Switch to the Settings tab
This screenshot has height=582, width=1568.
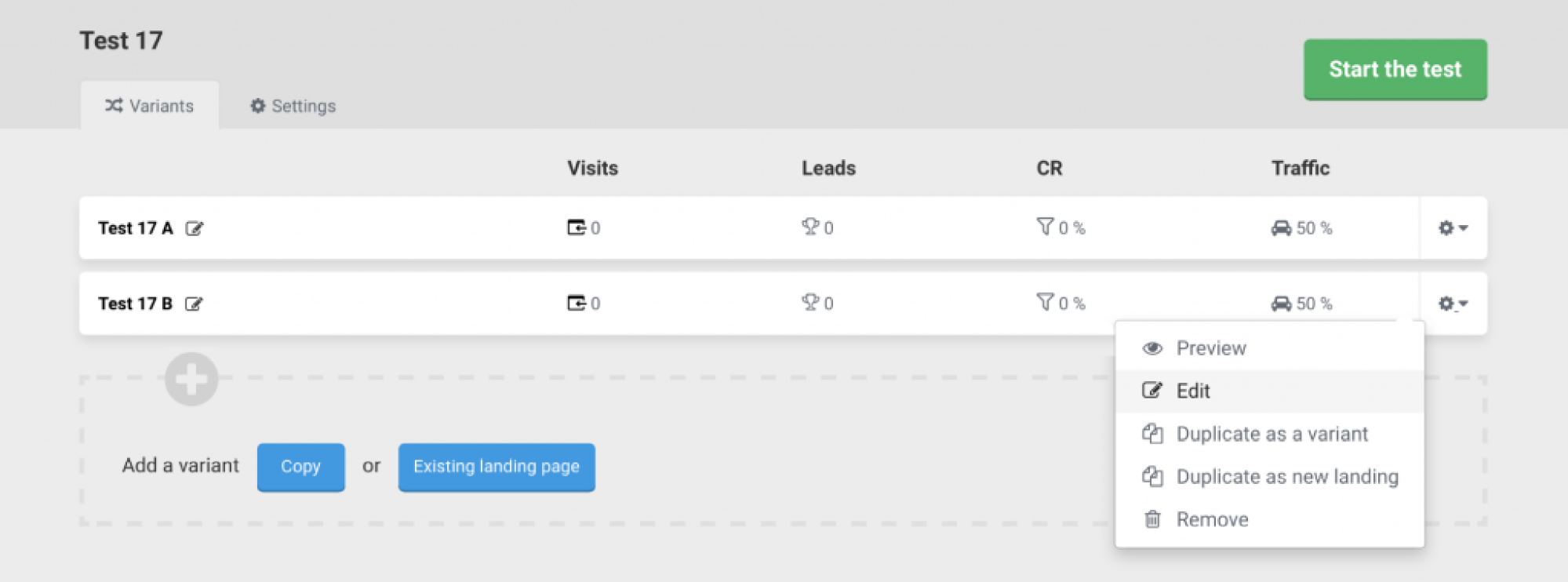click(x=291, y=105)
